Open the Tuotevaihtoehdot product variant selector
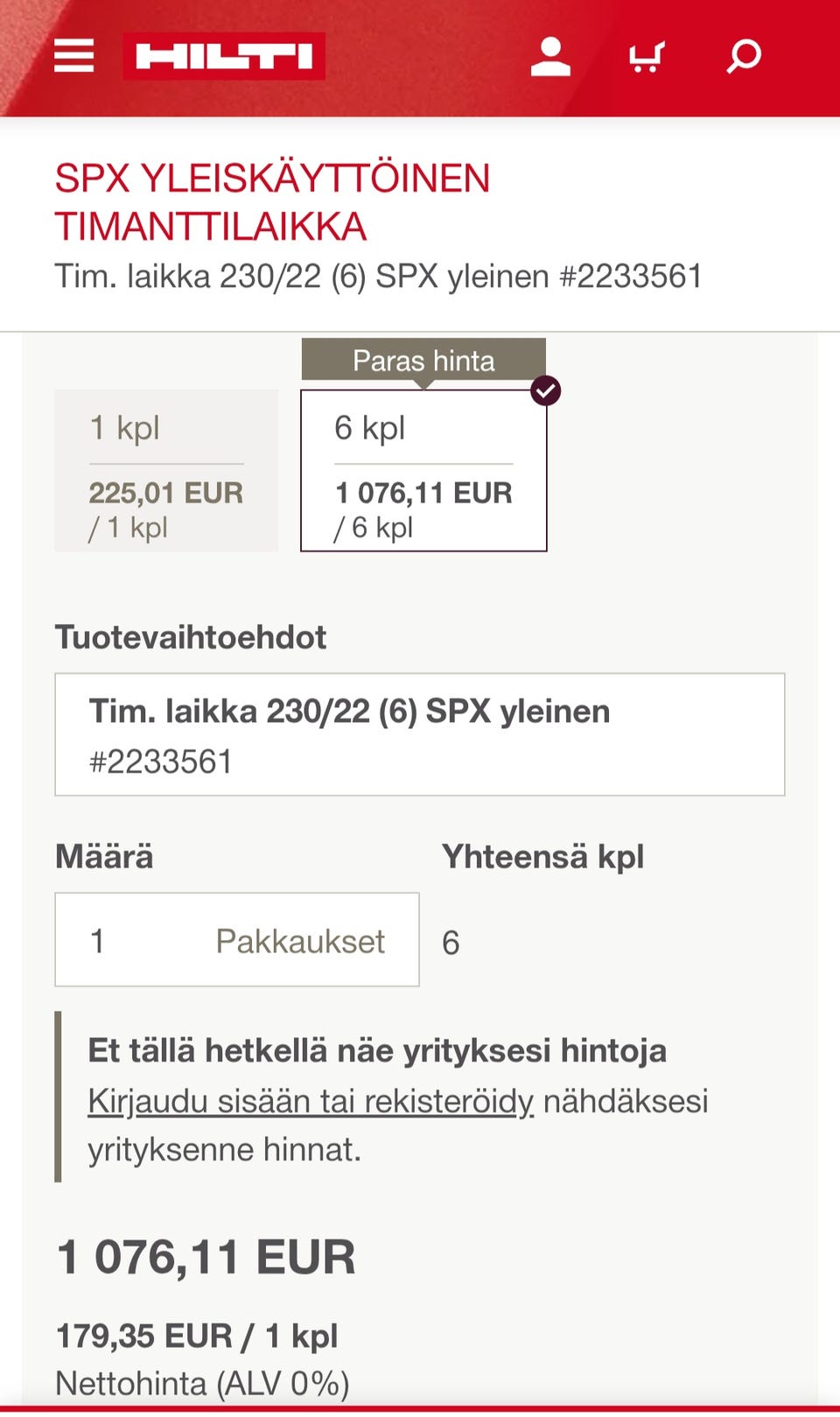This screenshot has height=1417, width=840. (419, 734)
